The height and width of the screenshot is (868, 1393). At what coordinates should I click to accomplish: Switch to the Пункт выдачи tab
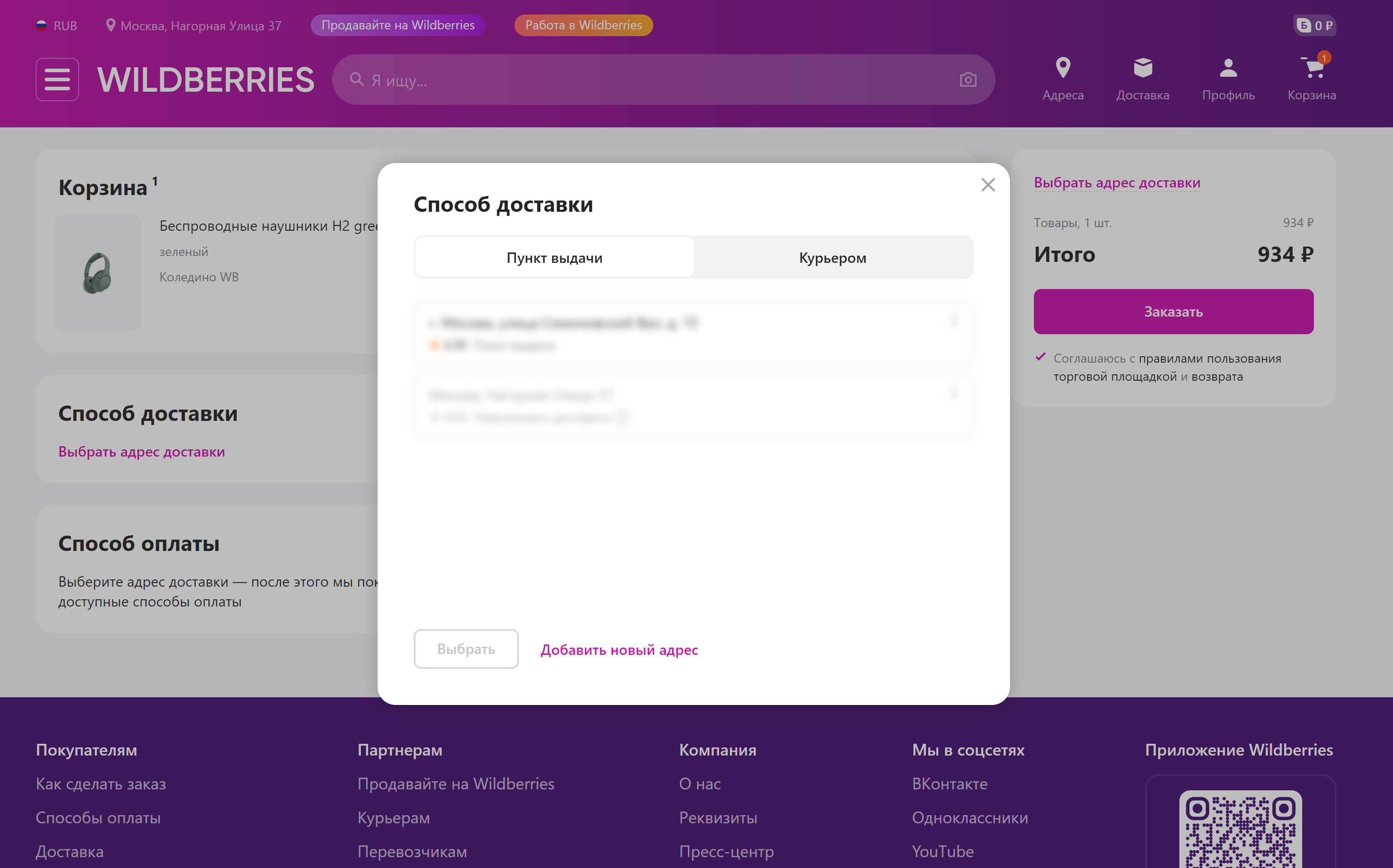pos(554,258)
